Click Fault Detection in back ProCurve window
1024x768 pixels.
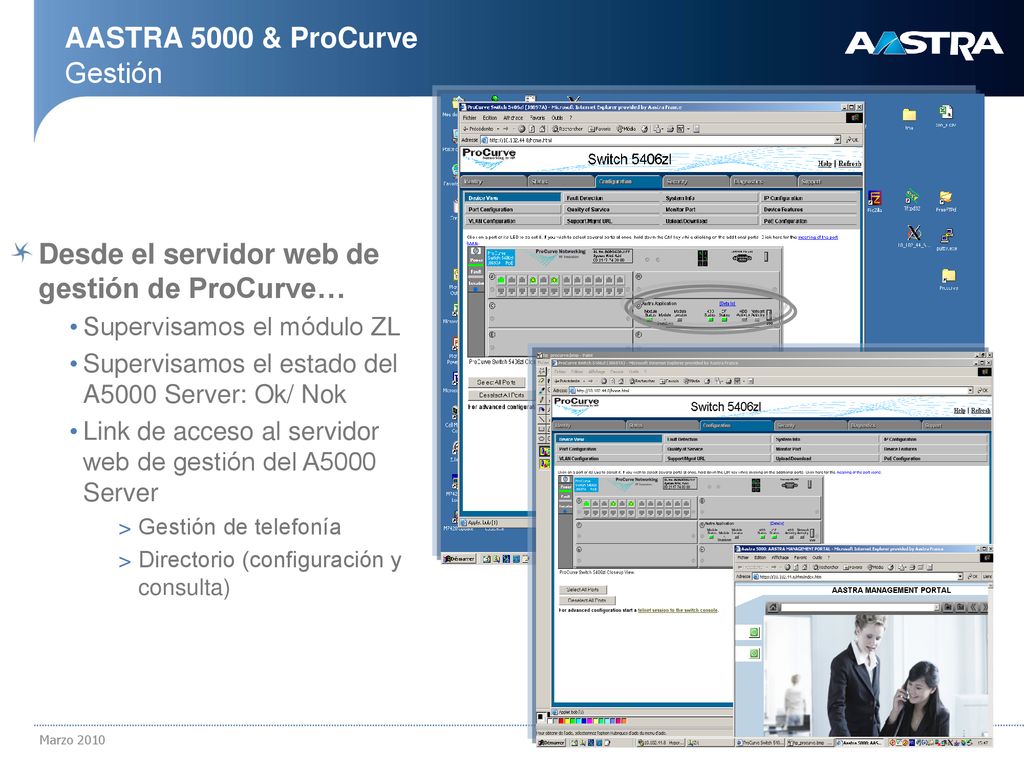[x=612, y=198]
